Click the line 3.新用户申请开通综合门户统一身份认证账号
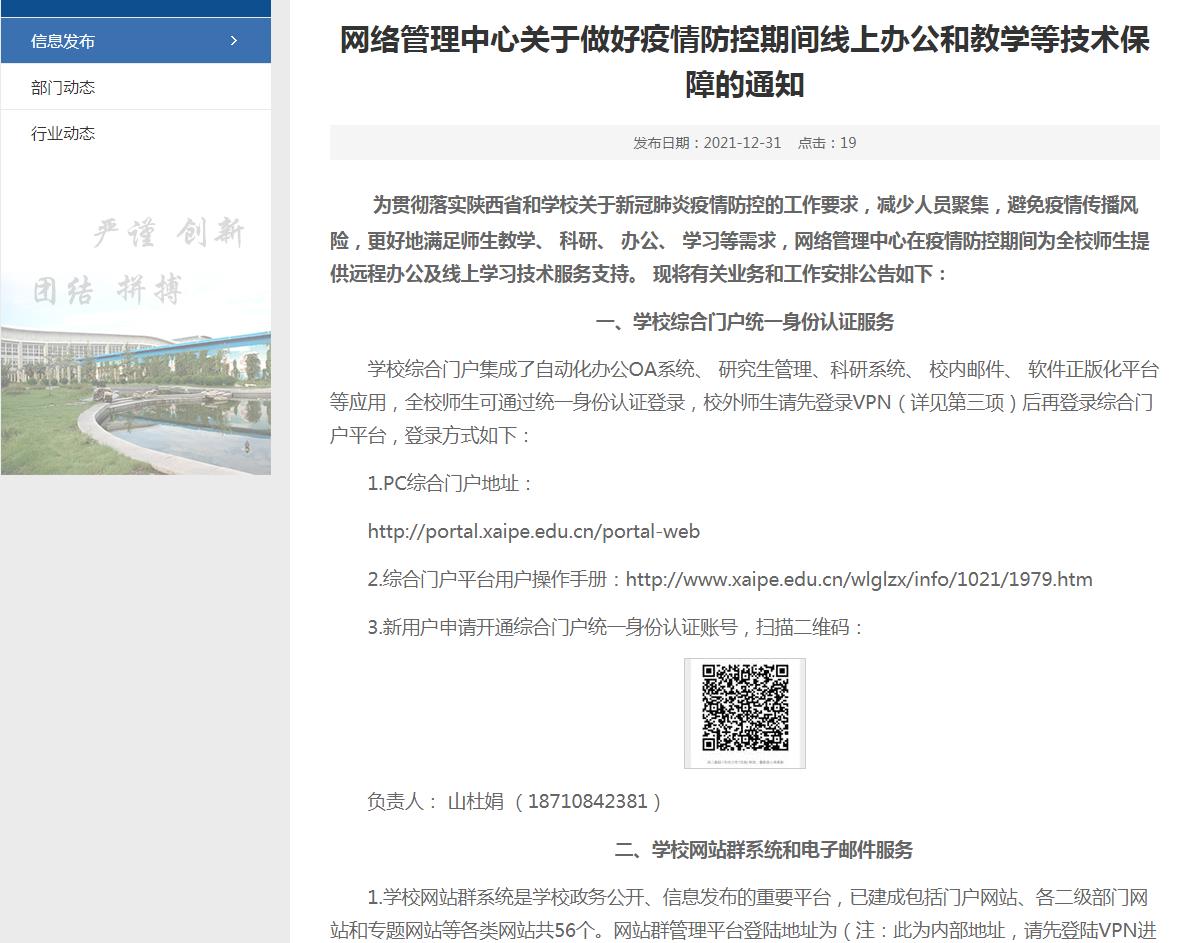Viewport: 1195px width, 943px height. tap(615, 627)
